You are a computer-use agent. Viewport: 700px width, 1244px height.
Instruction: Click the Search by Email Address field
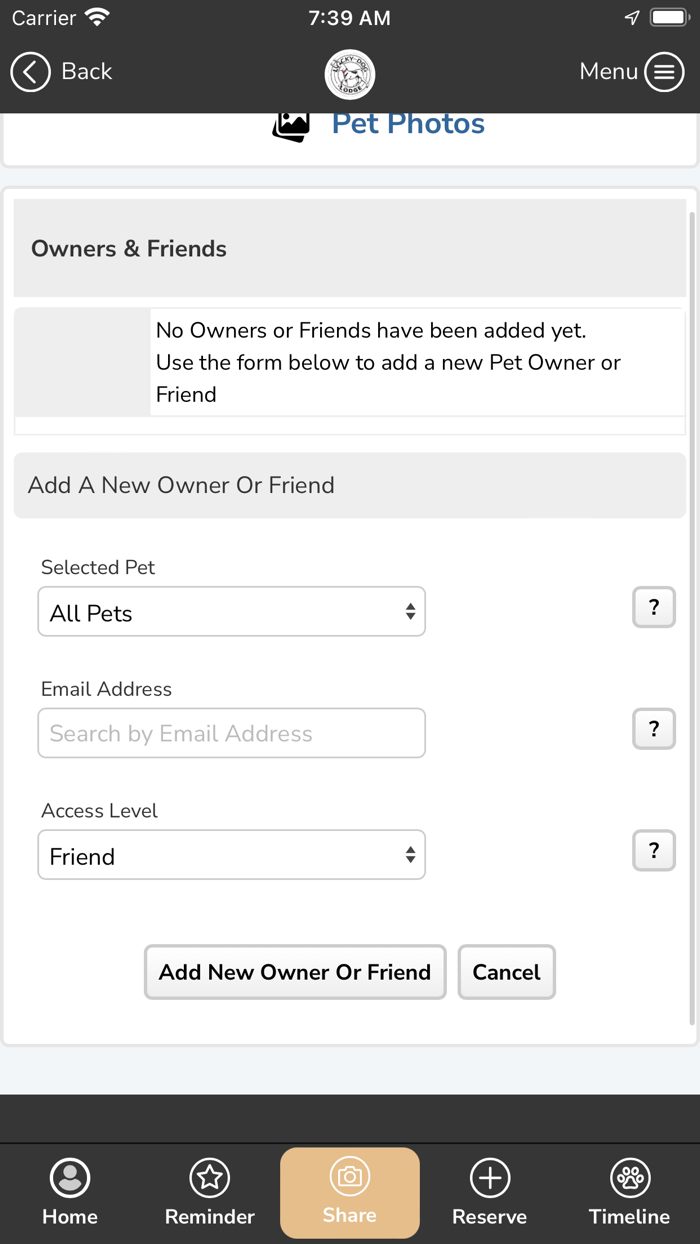click(x=231, y=733)
